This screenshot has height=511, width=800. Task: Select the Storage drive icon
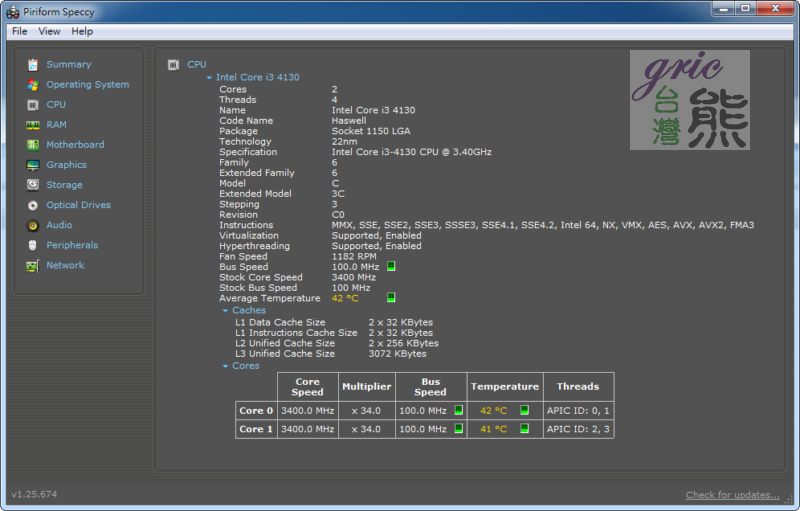point(33,185)
